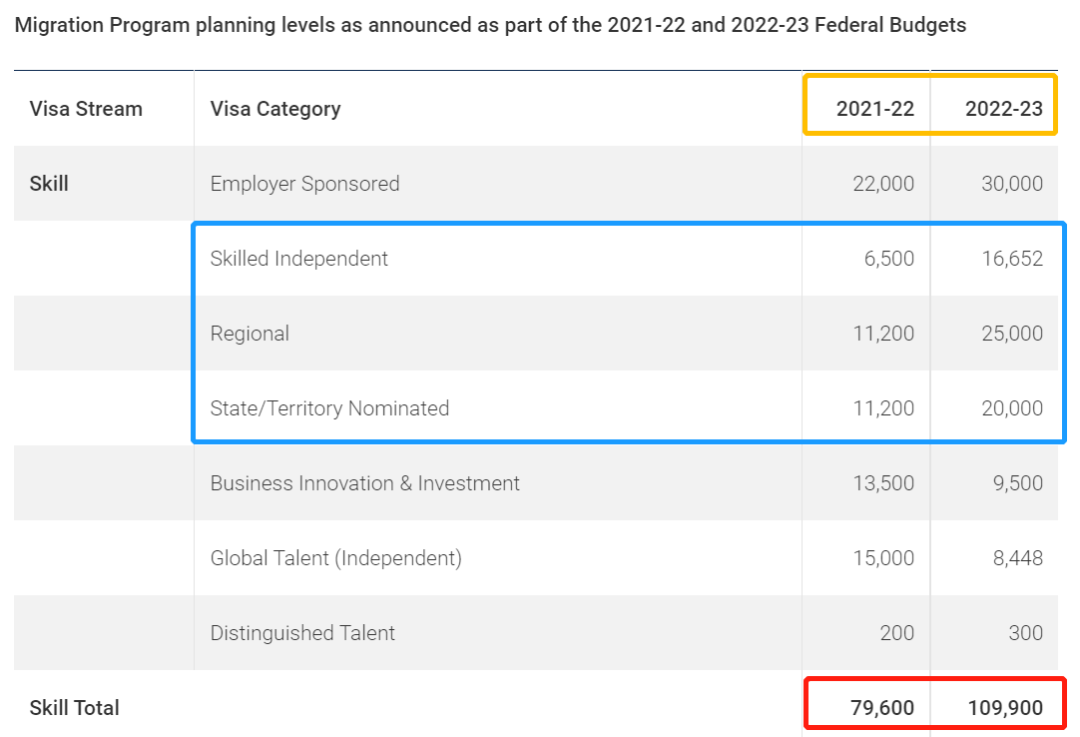Click the Migration Program planning levels title
Image resolution: width=1080 pixels, height=737 pixels.
[x=490, y=25]
